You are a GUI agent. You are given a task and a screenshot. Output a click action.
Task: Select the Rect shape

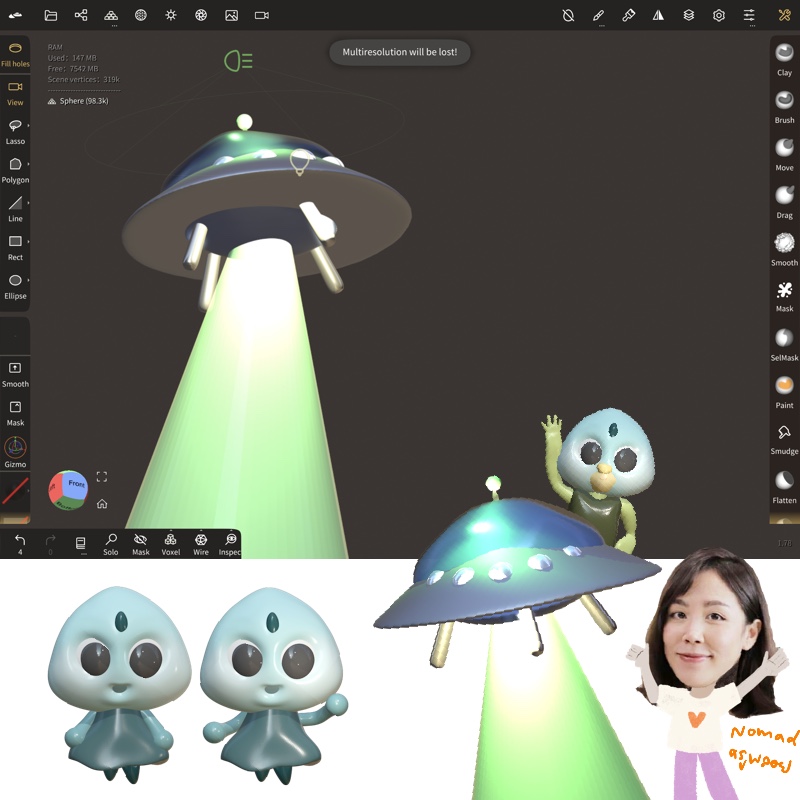pyautogui.click(x=15, y=248)
